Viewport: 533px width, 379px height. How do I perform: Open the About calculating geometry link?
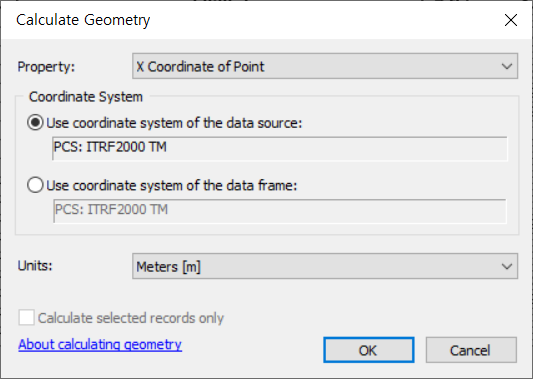tap(100, 345)
